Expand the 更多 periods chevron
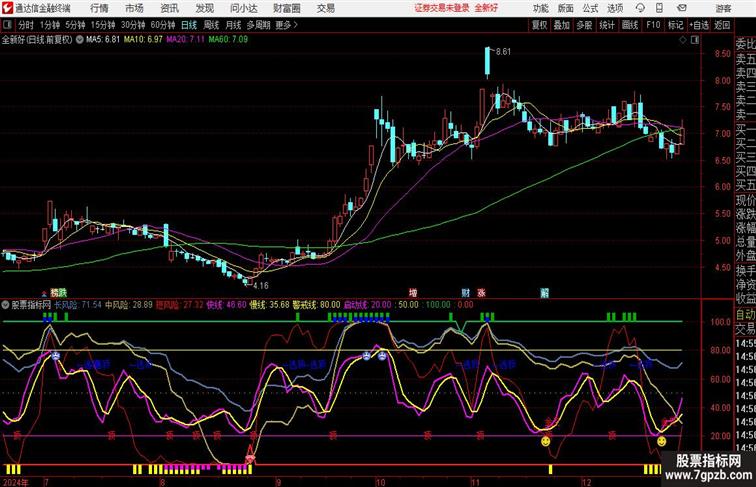This screenshot has height=487, width=756. point(287,25)
